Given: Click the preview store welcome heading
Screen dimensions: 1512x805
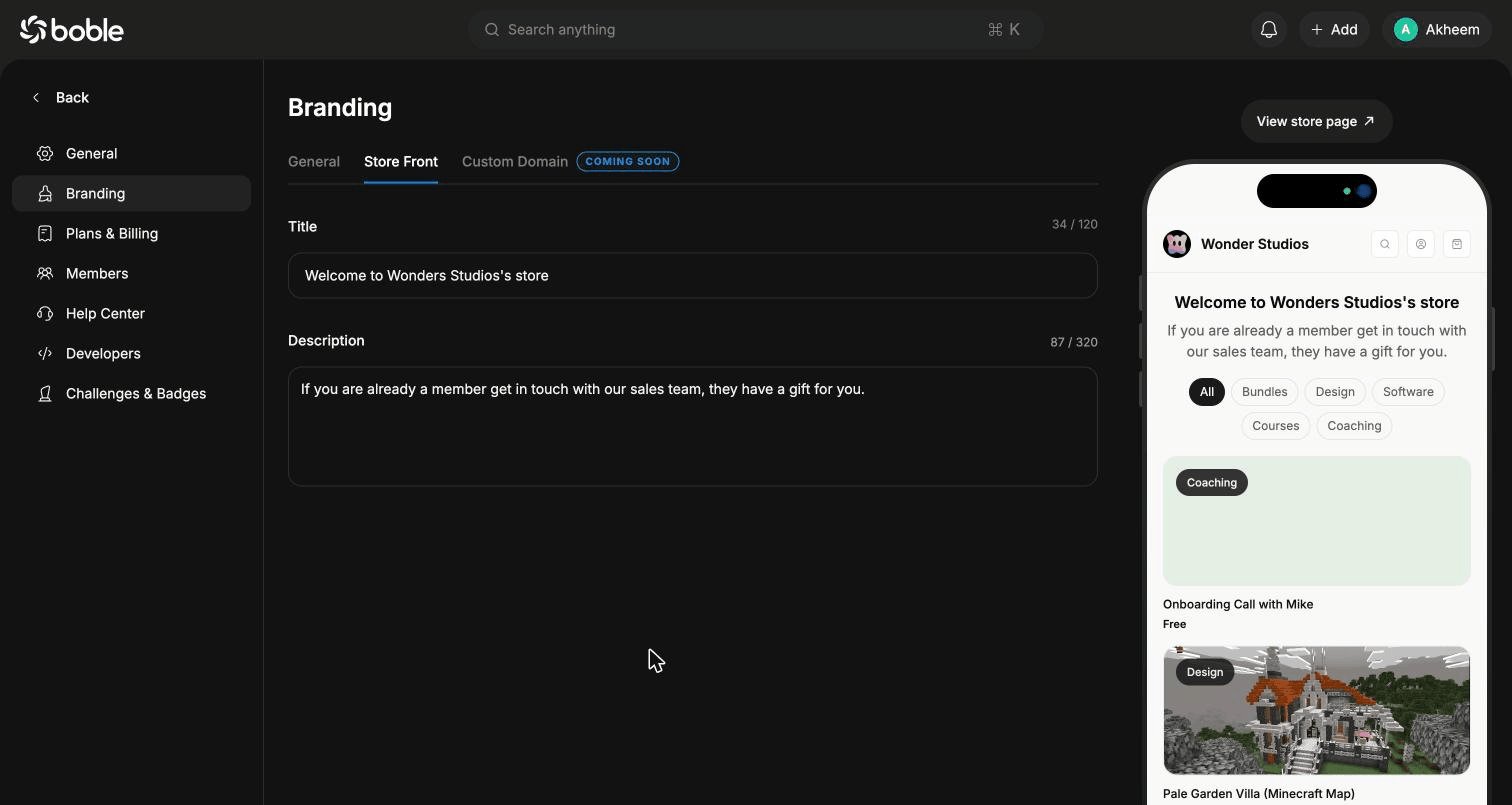Looking at the screenshot, I should pyautogui.click(x=1316, y=302).
